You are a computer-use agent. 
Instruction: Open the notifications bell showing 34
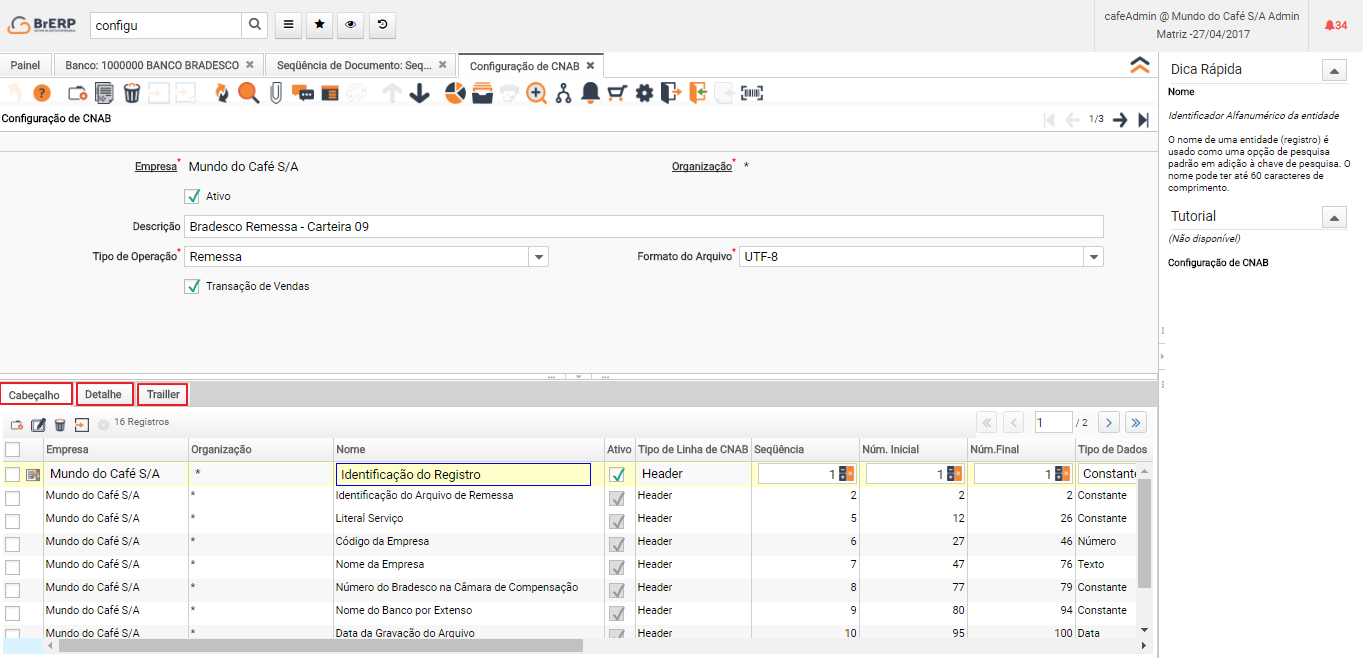(x=1335, y=25)
